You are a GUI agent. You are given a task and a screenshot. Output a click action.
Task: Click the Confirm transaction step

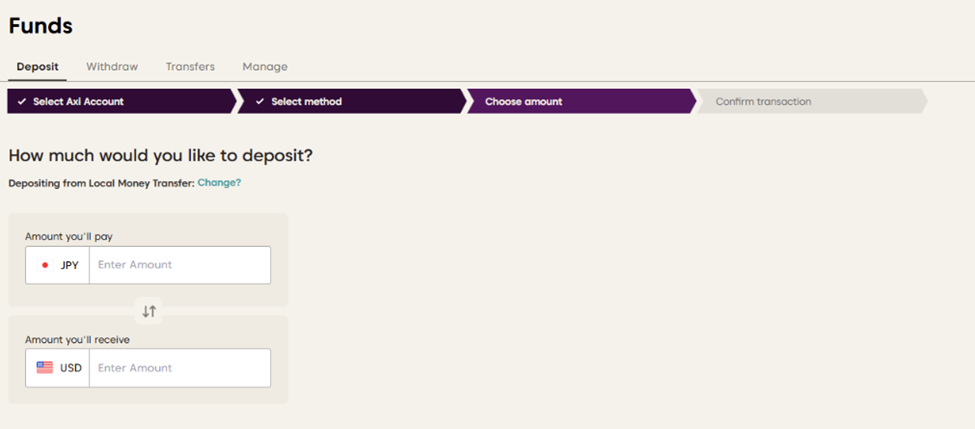click(x=763, y=102)
